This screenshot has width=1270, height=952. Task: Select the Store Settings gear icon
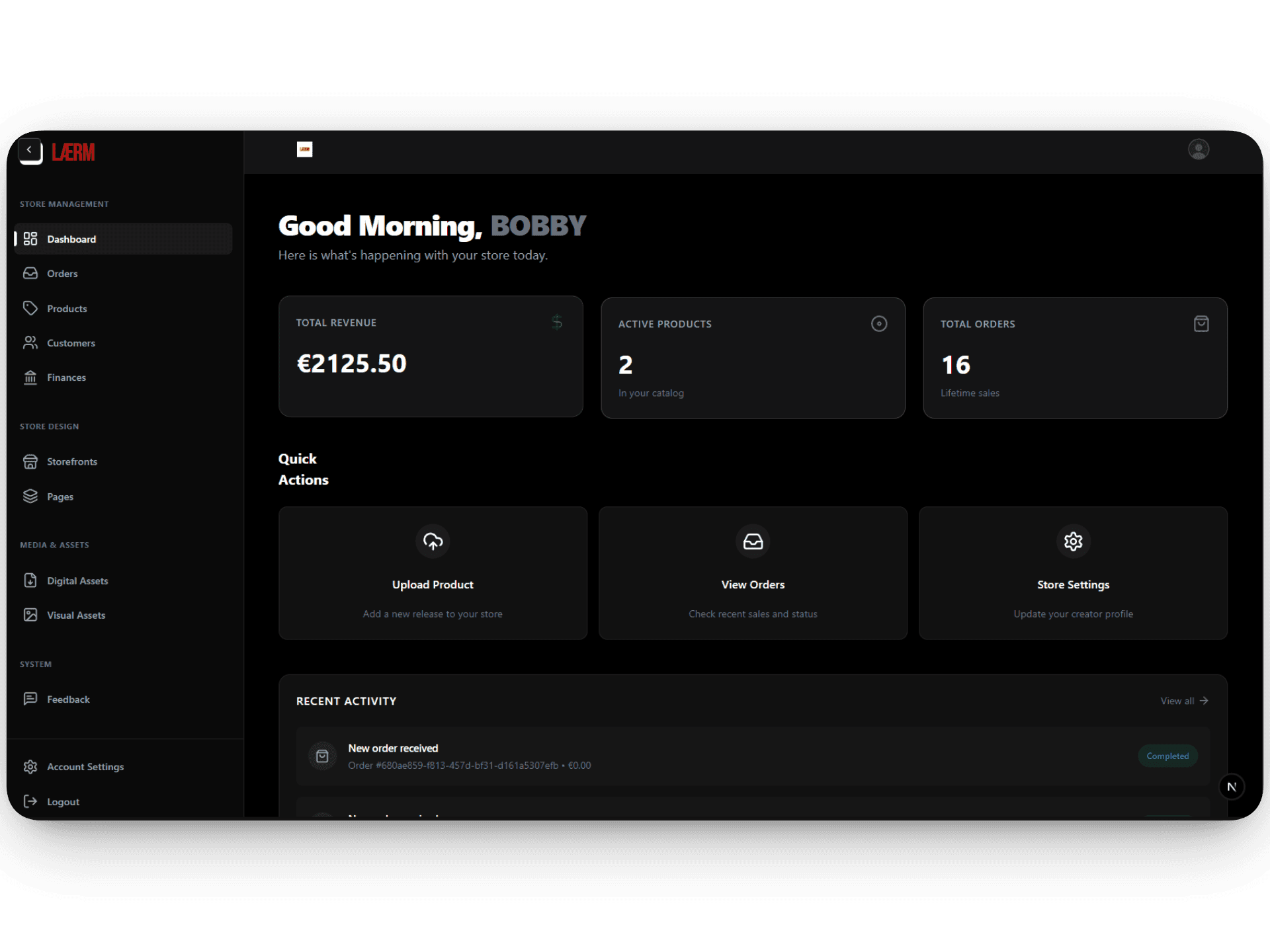[1073, 541]
